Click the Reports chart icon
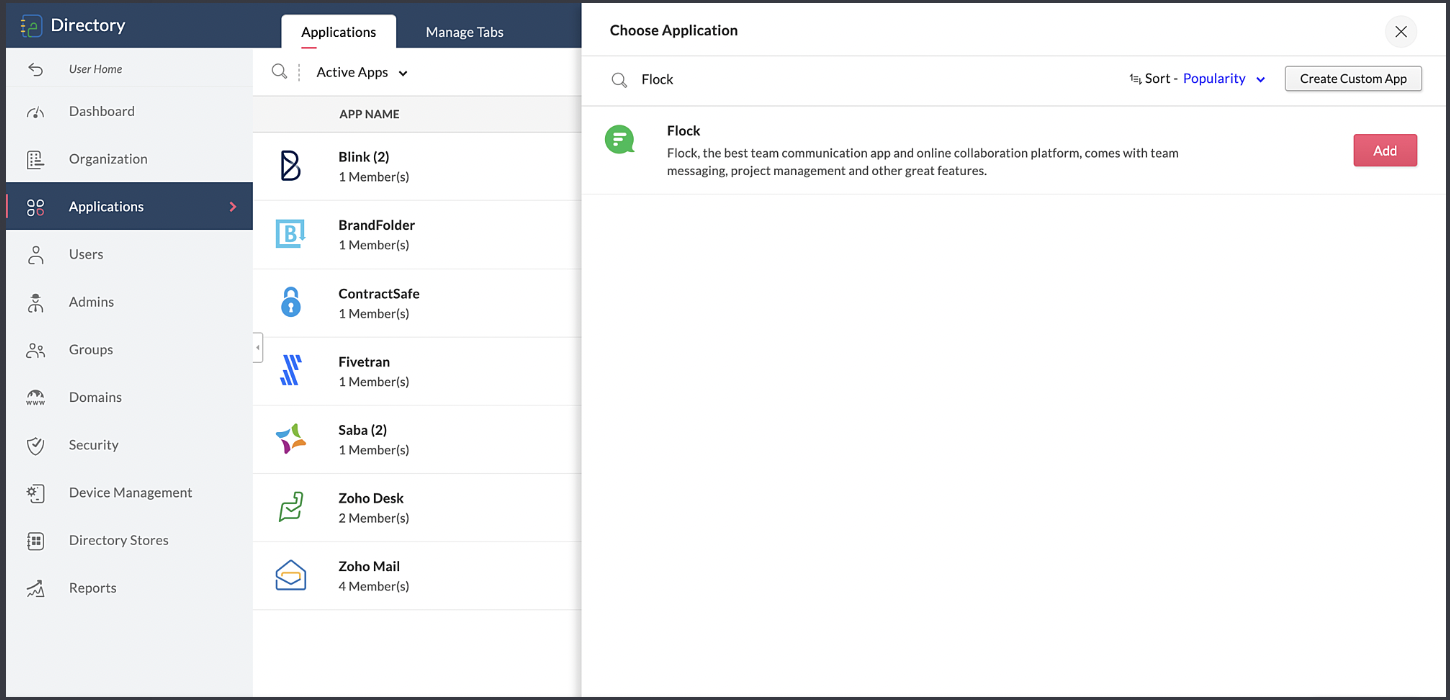Viewport: 1450px width, 700px height. (36, 588)
